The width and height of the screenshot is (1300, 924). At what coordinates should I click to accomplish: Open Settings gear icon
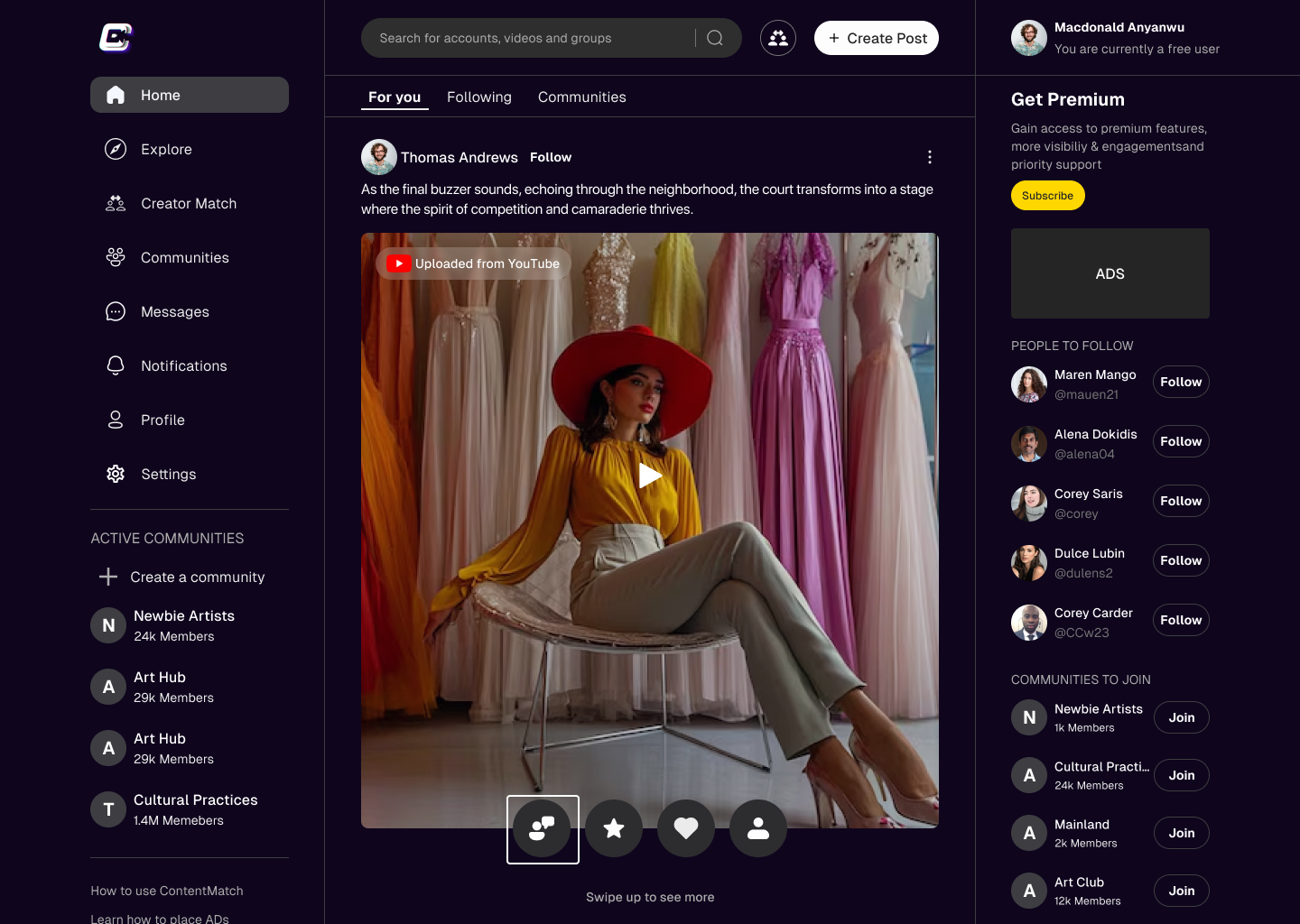[x=116, y=474]
